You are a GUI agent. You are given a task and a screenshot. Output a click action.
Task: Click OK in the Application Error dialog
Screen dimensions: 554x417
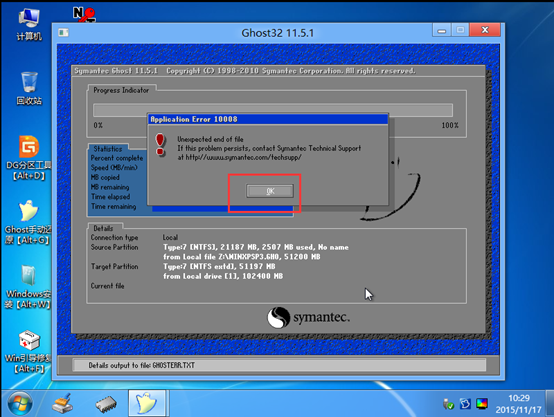(x=270, y=191)
